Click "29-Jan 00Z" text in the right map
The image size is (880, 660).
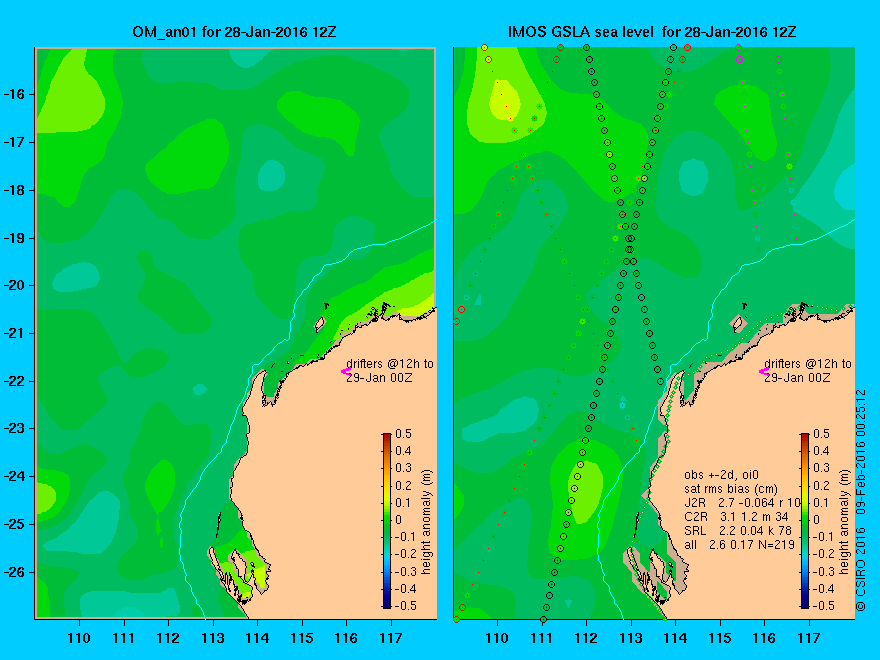(798, 378)
